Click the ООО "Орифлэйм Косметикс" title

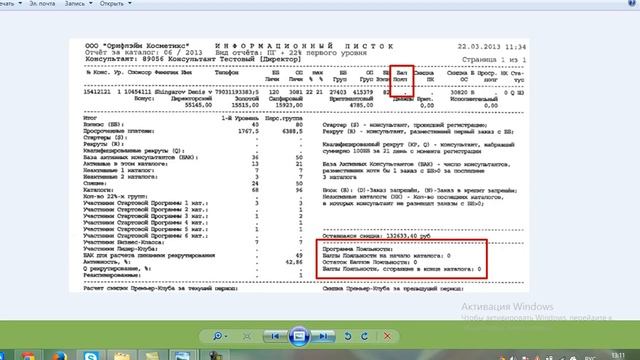tap(137, 46)
